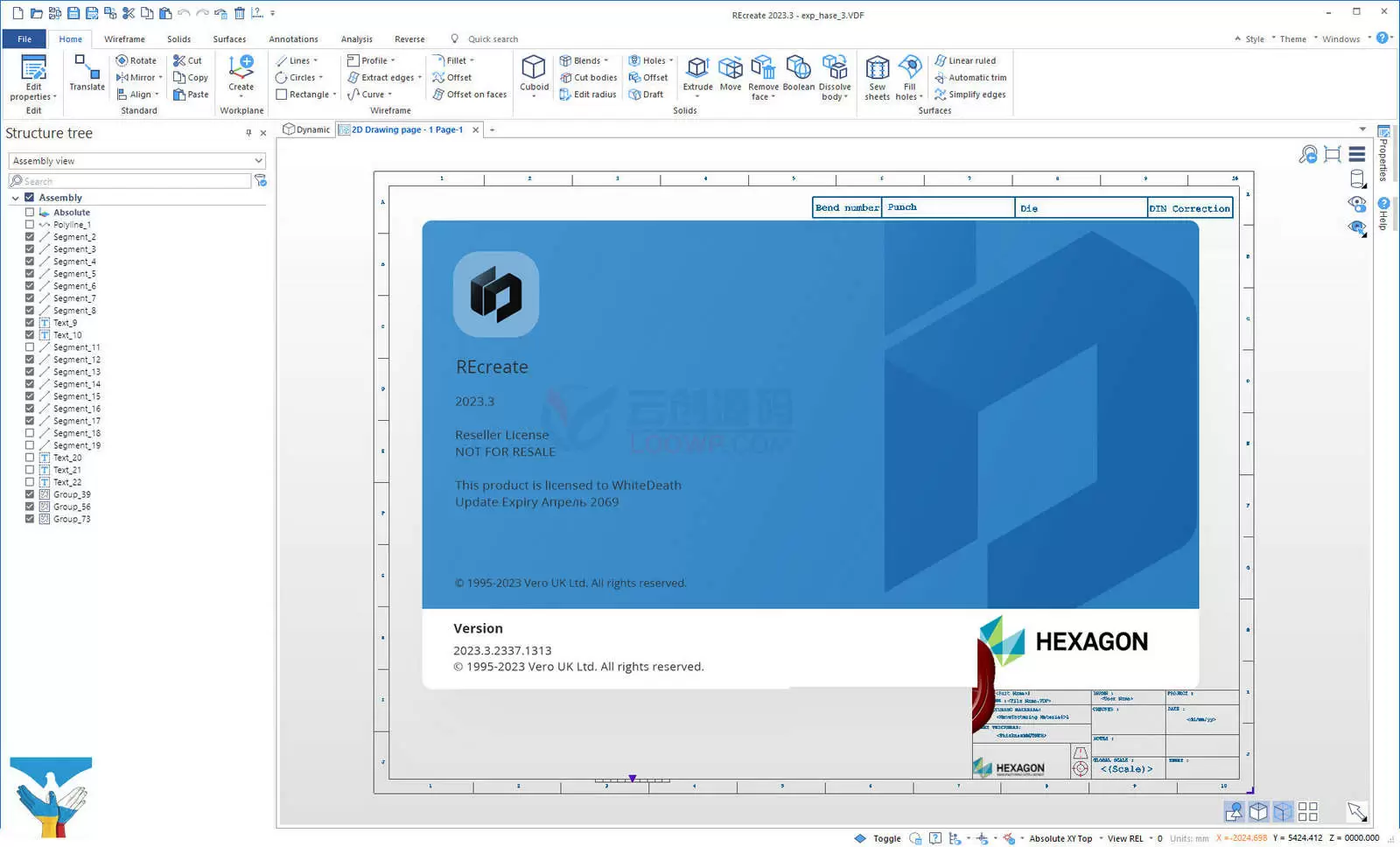Select the Translate tool

click(87, 73)
